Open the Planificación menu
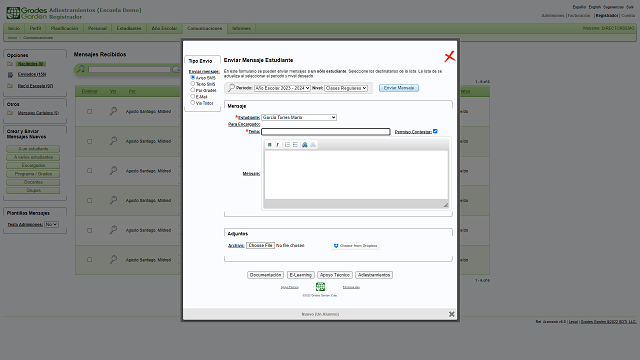 [x=64, y=28]
